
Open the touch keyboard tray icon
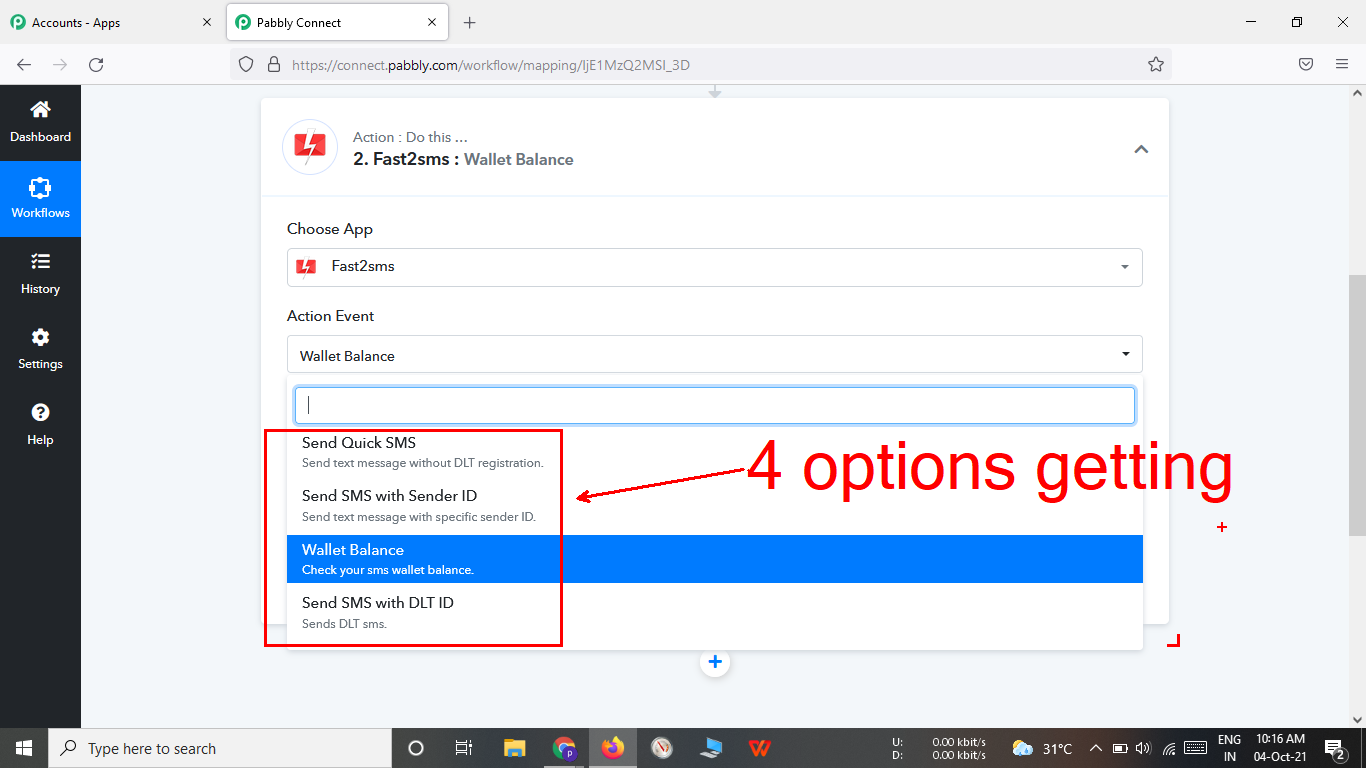coord(1194,748)
